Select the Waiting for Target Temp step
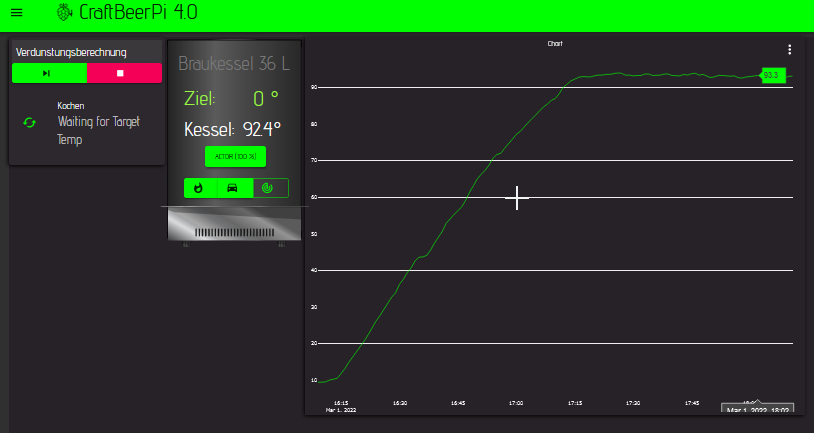Image resolution: width=814 pixels, height=433 pixels. coord(98,130)
